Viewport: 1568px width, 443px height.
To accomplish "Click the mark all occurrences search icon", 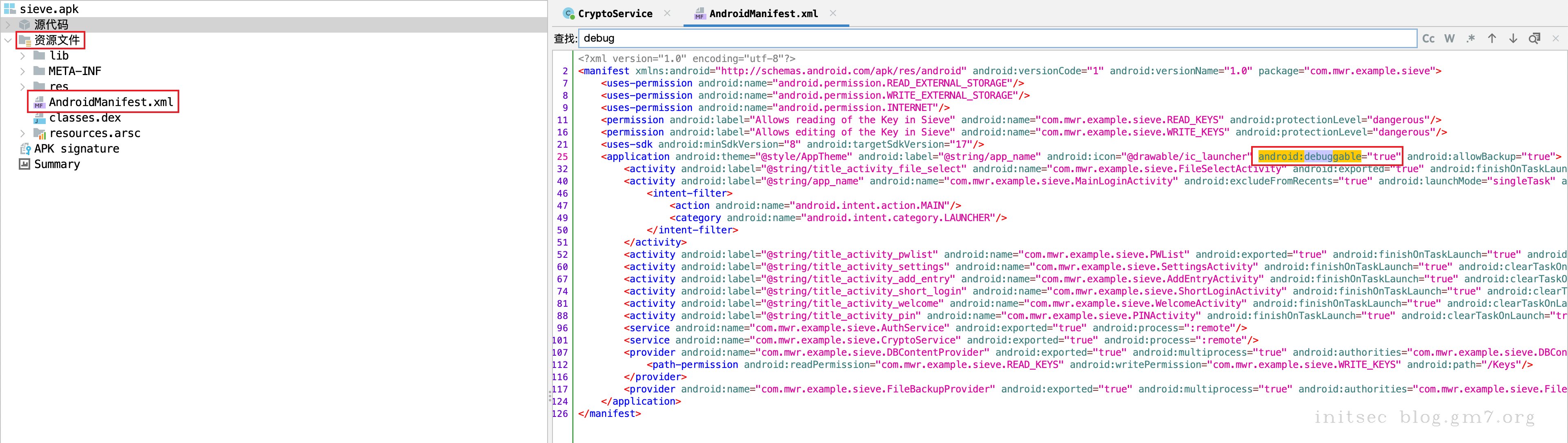I will [x=1534, y=38].
